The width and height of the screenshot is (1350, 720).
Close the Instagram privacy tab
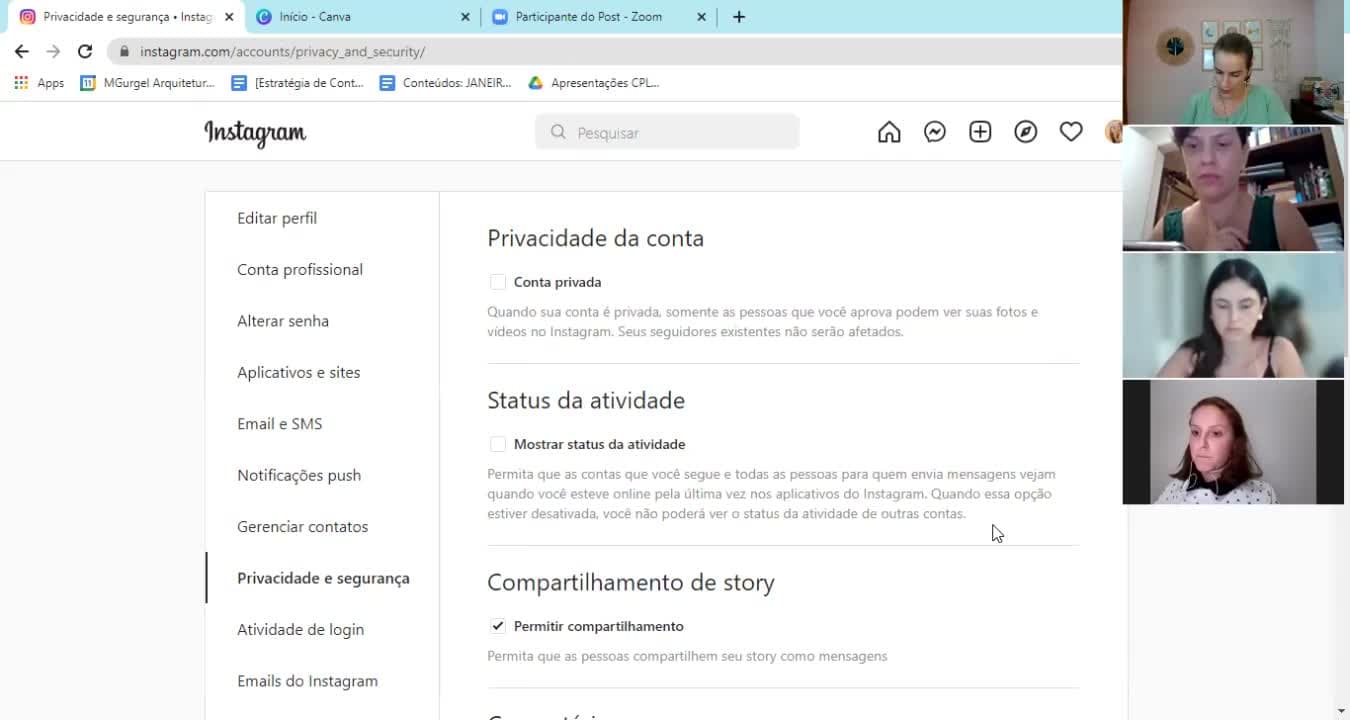click(229, 16)
